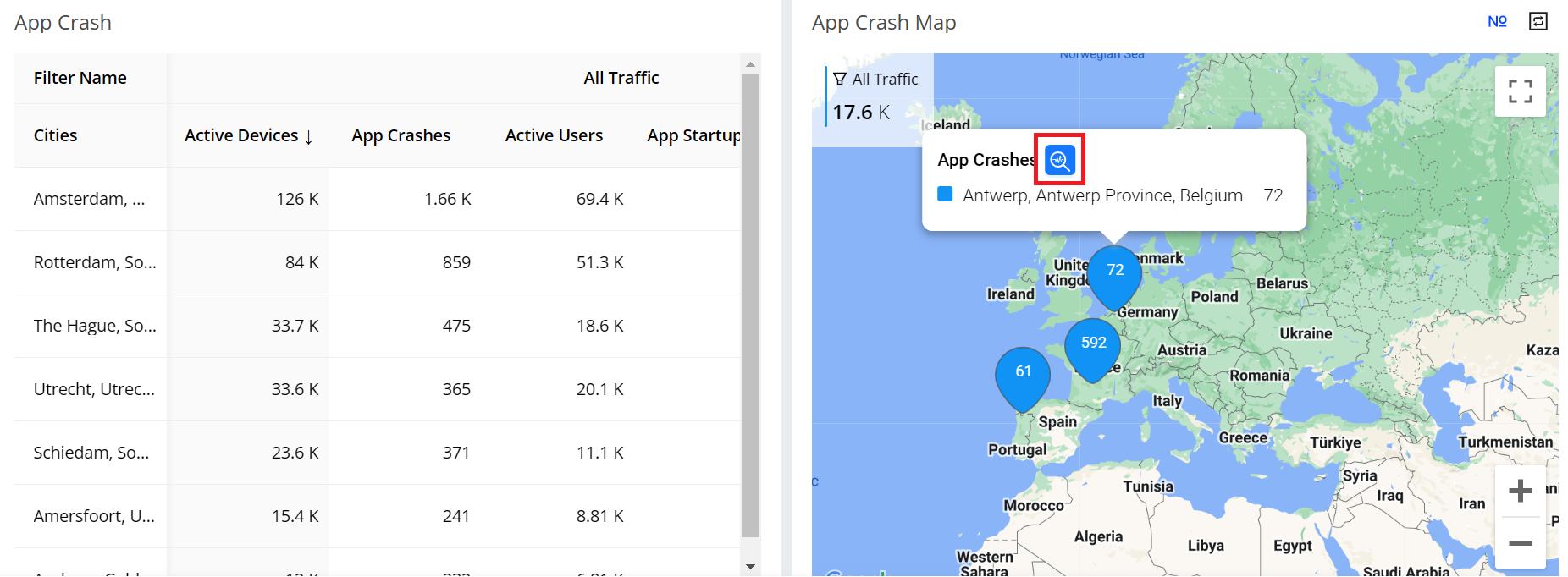Select the Rotterdam row in Cities
Screen dimensions: 1568x577
(x=95, y=262)
